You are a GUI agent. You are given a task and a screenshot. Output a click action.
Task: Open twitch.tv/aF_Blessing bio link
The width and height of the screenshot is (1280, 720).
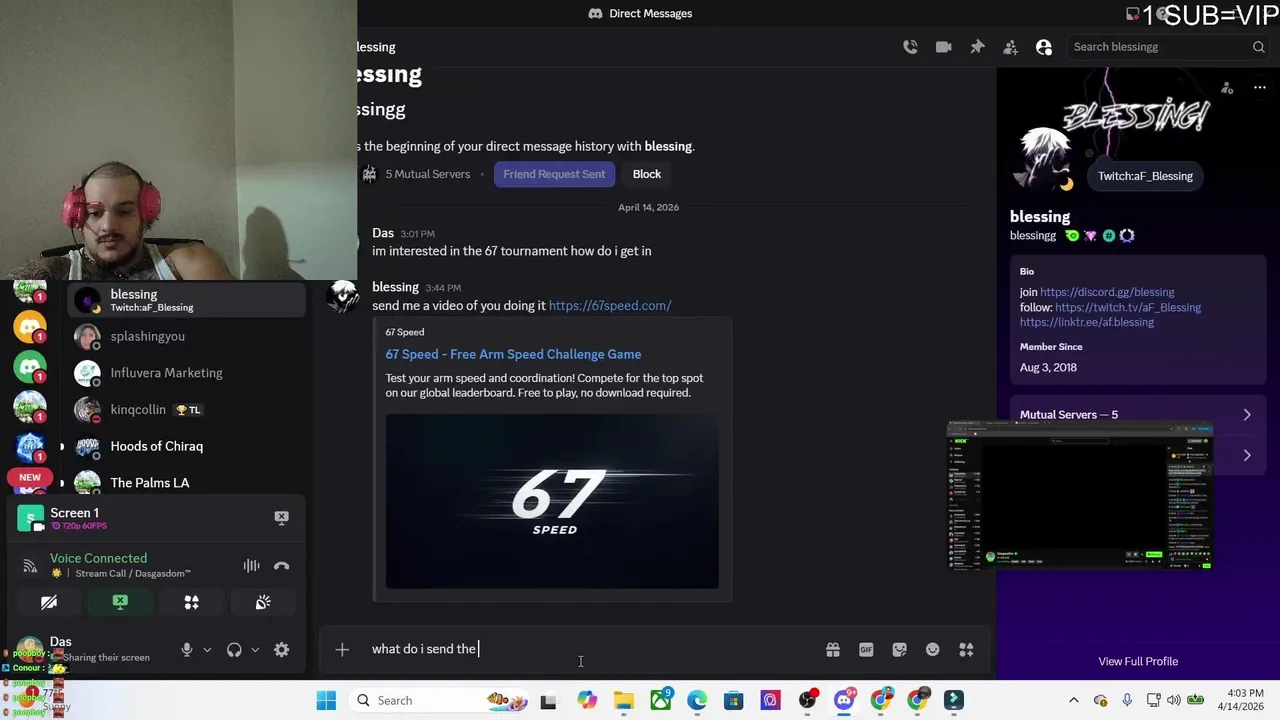click(x=1128, y=307)
